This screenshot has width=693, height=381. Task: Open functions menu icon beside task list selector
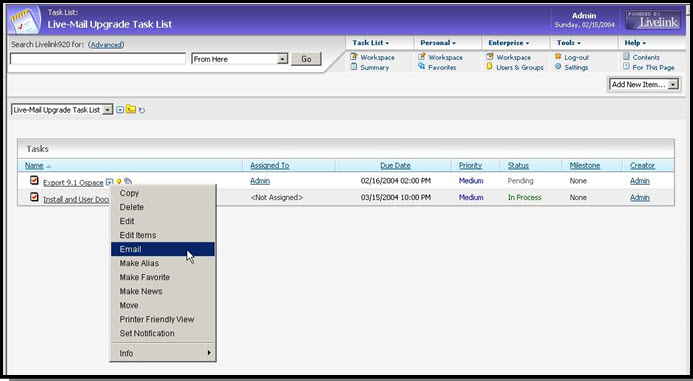point(120,110)
